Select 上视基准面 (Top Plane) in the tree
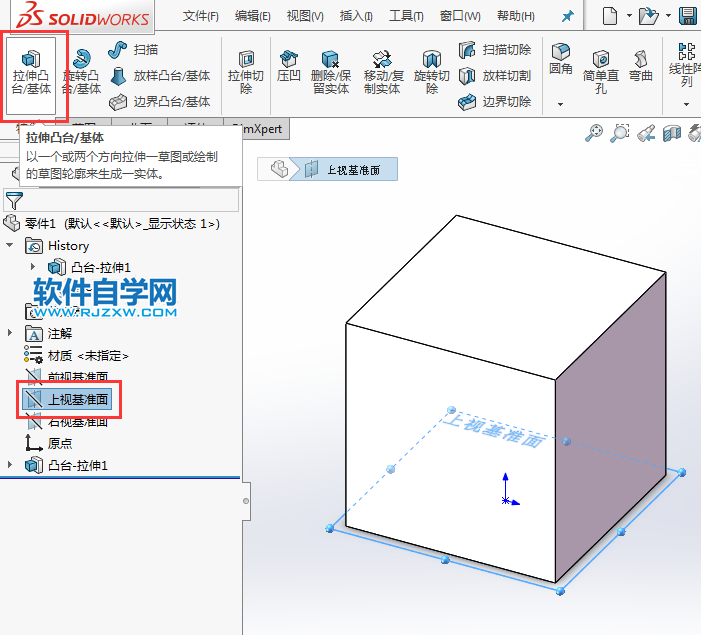The width and height of the screenshot is (701, 635). [x=66, y=399]
